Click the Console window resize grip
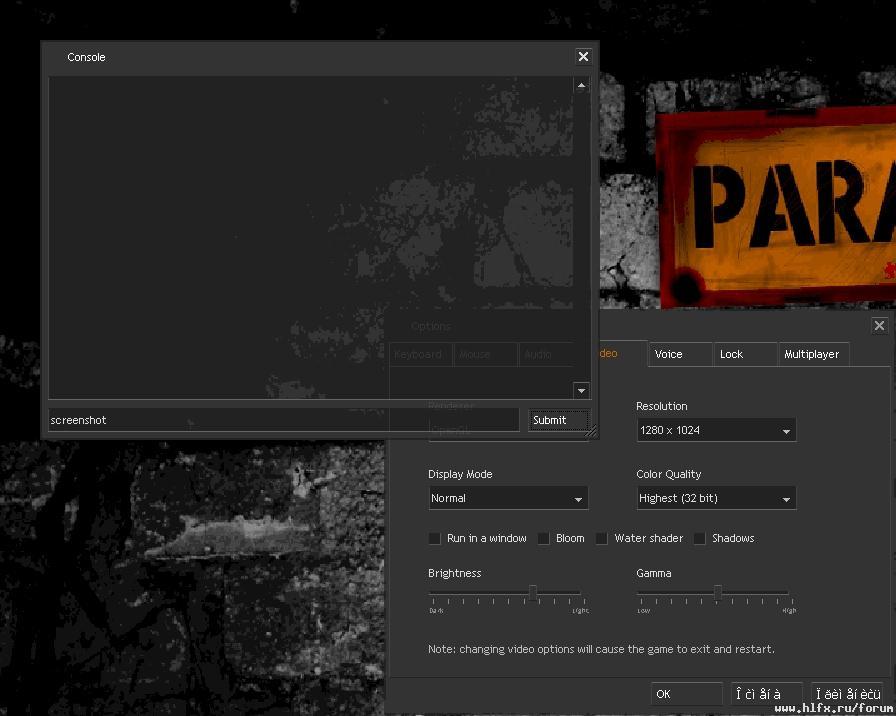The image size is (896, 716). pos(591,432)
